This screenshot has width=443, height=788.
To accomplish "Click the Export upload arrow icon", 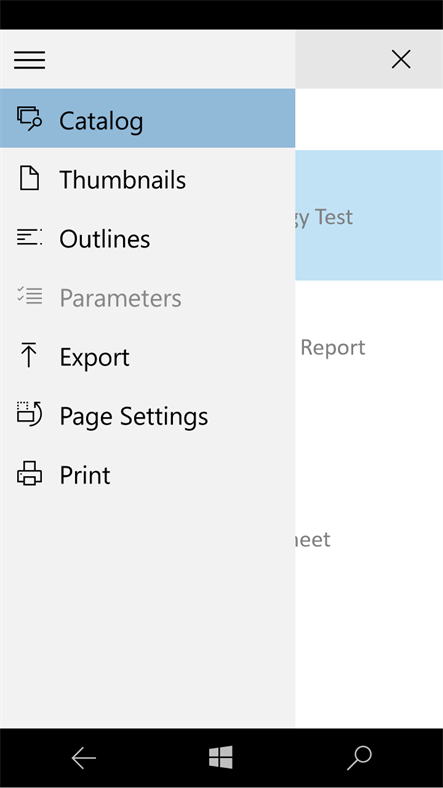I will pyautogui.click(x=29, y=355).
